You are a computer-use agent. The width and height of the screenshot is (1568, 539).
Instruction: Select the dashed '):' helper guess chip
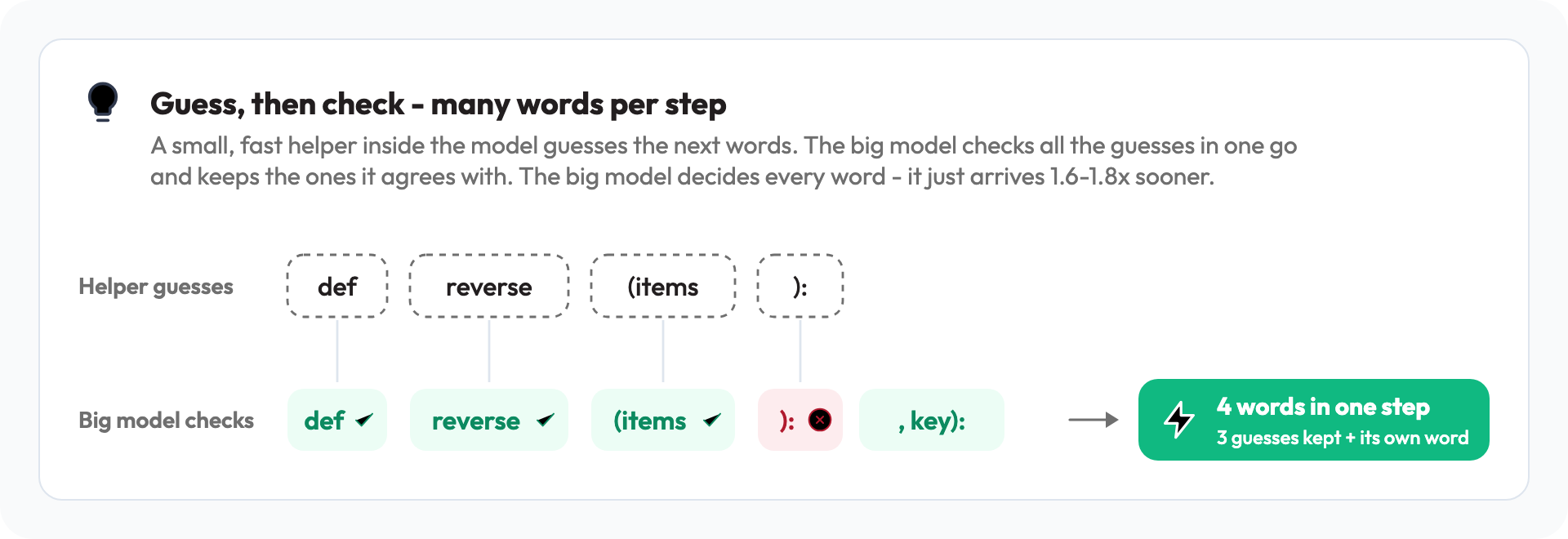coord(800,286)
